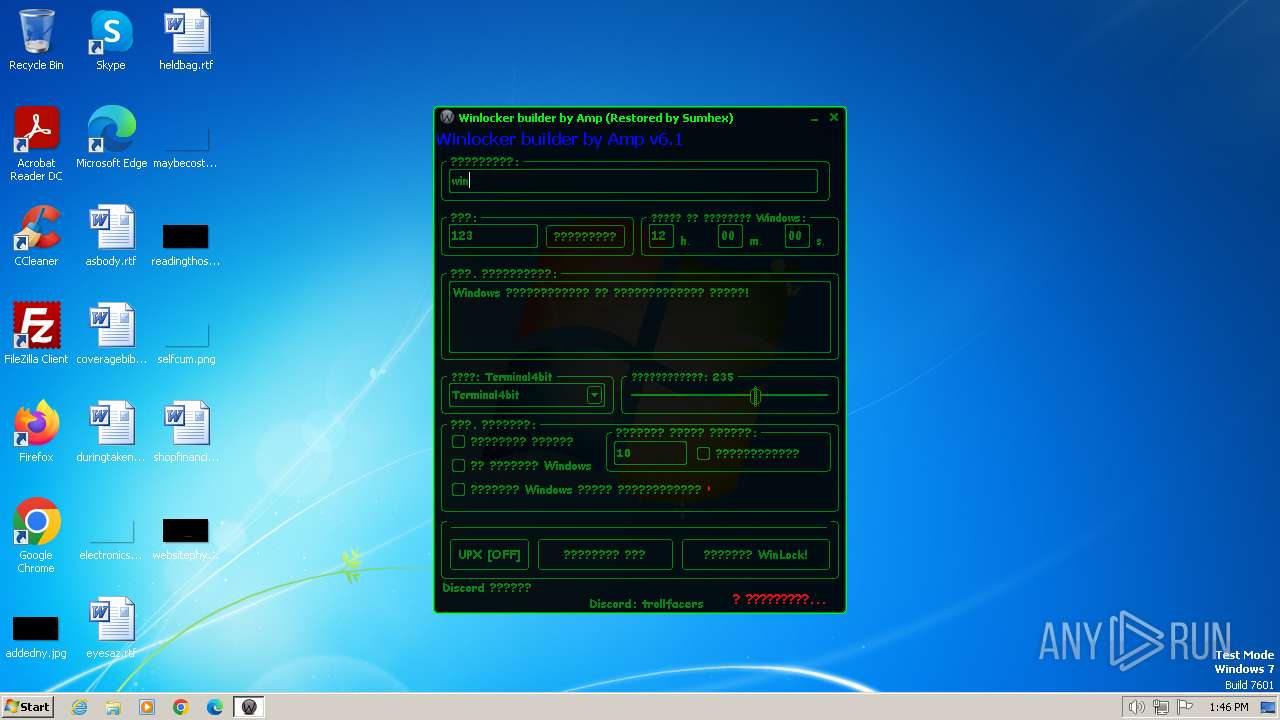Select the websitephy file thumbnail
Screen dimensions: 1280x720
[x=186, y=530]
